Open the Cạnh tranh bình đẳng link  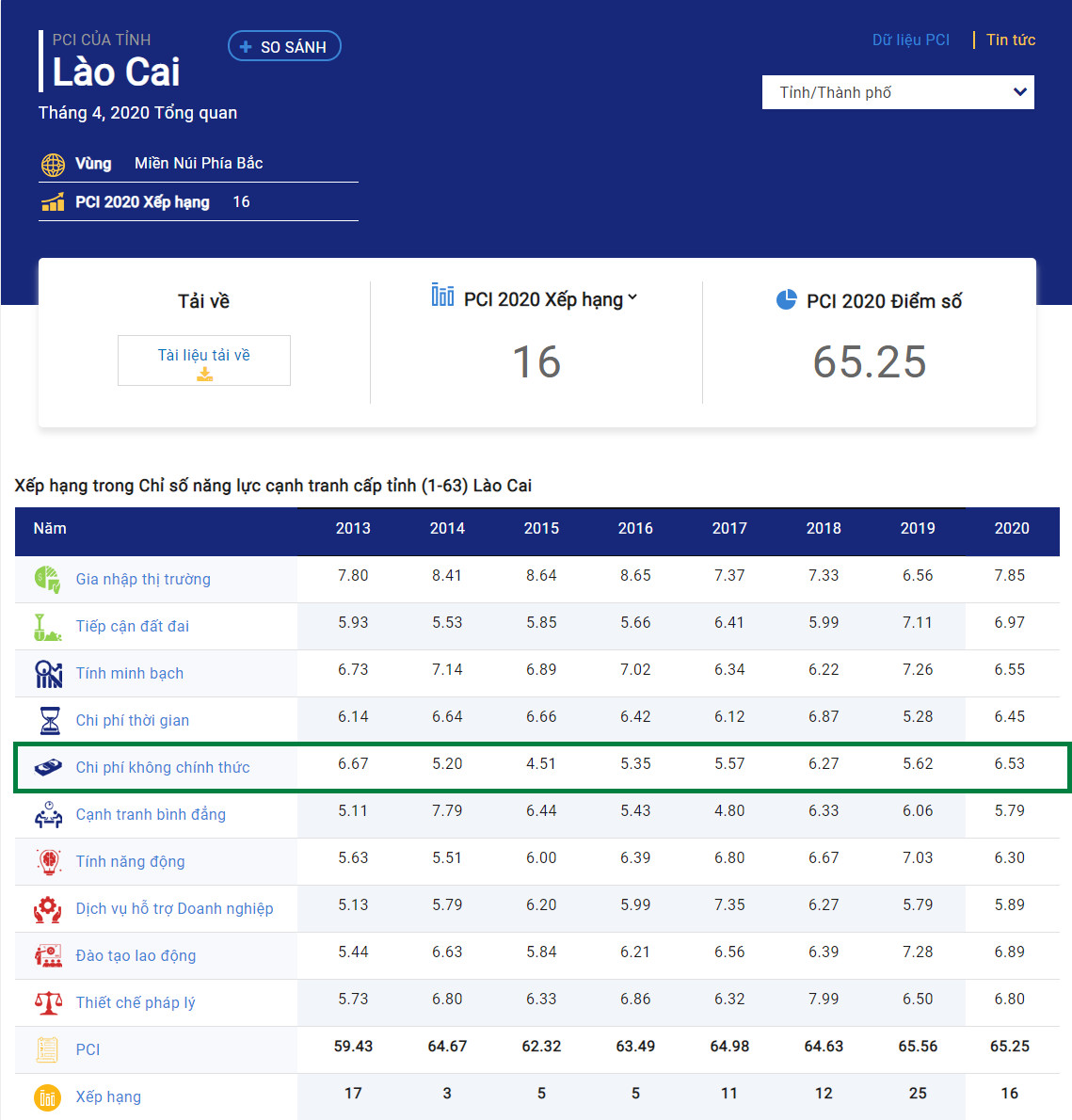pyautogui.click(x=151, y=815)
